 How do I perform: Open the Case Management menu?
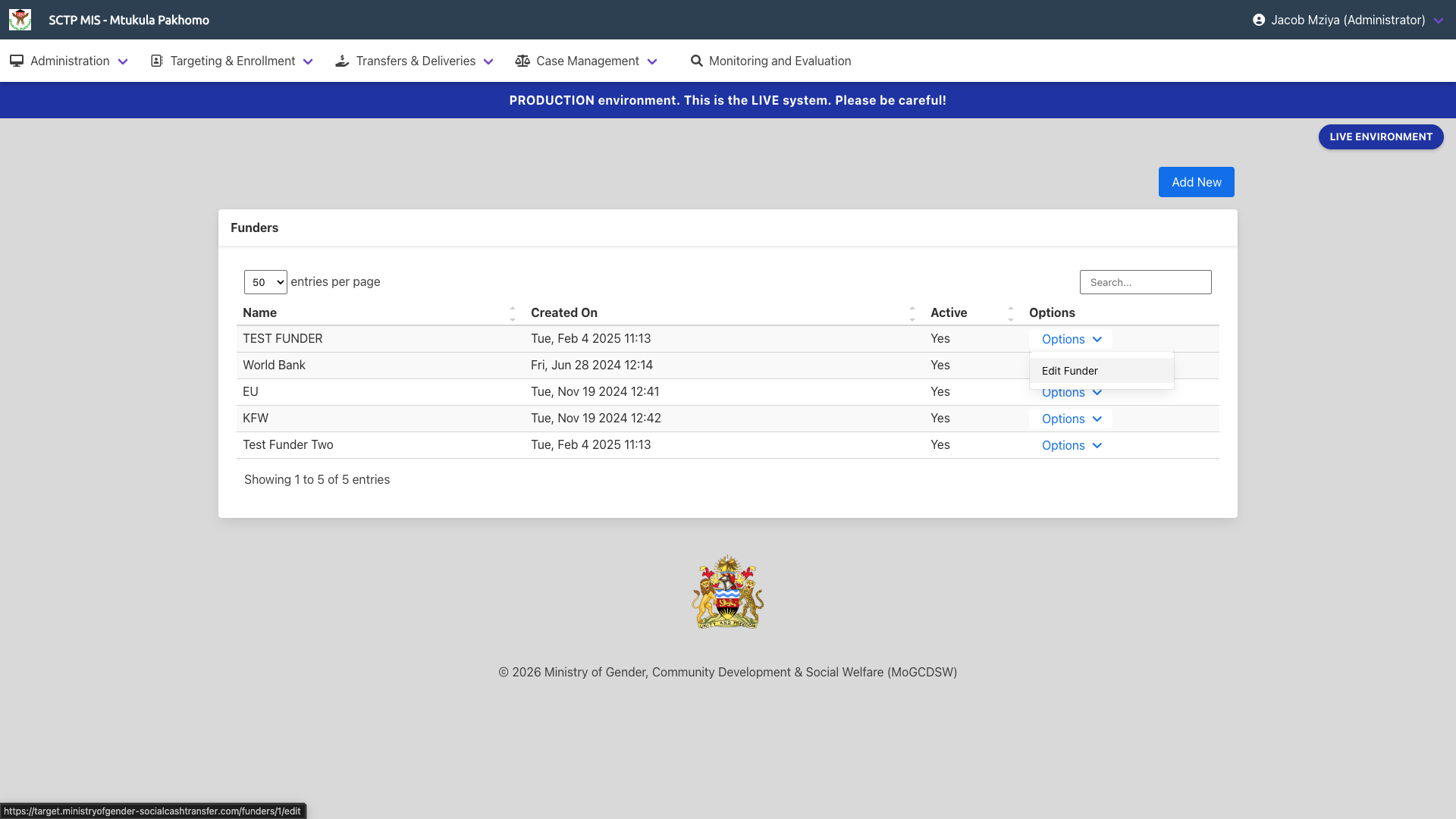(587, 61)
